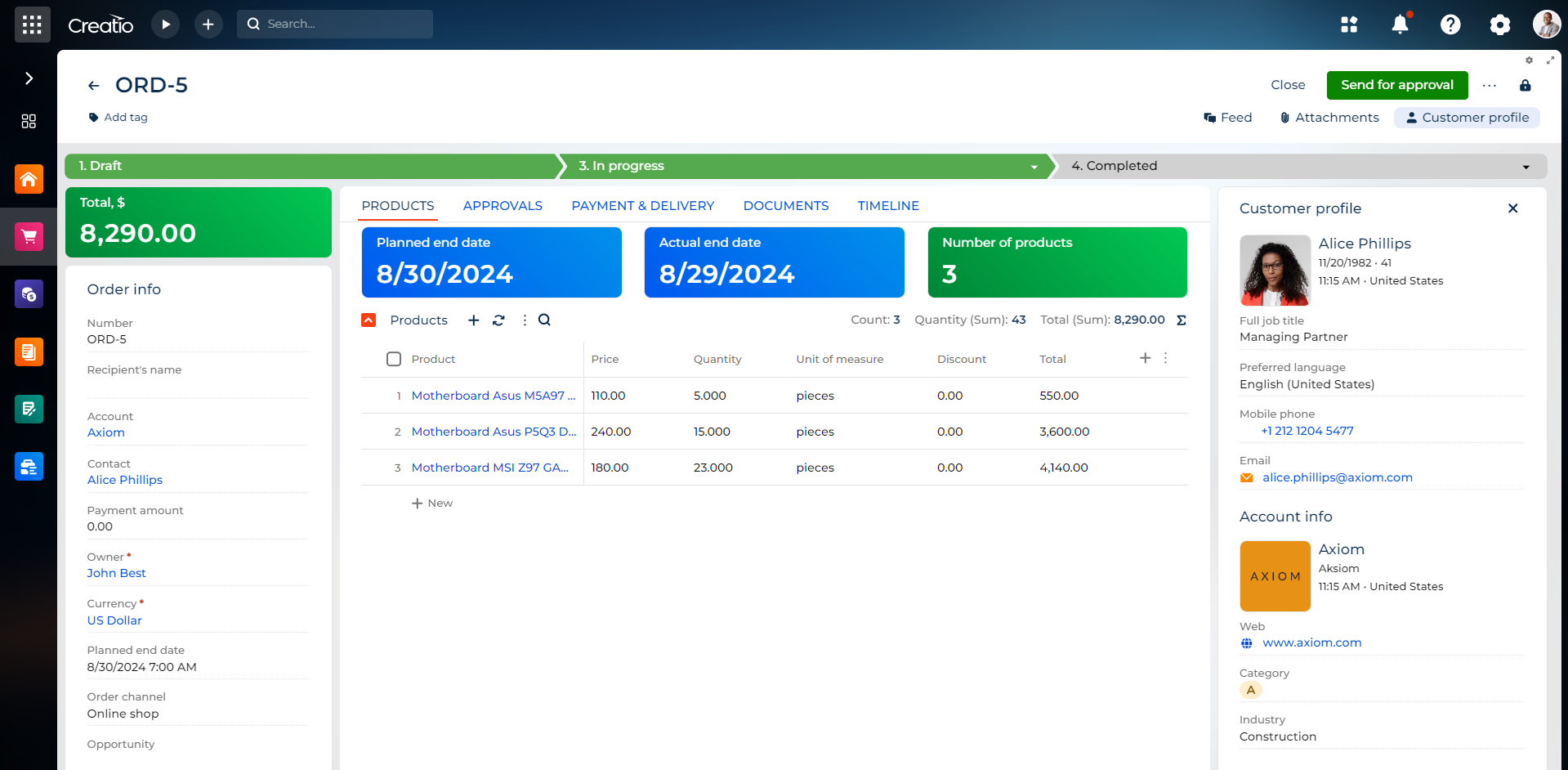1568x770 pixels.
Task: Open the finance coins section in sidebar
Action: click(29, 293)
